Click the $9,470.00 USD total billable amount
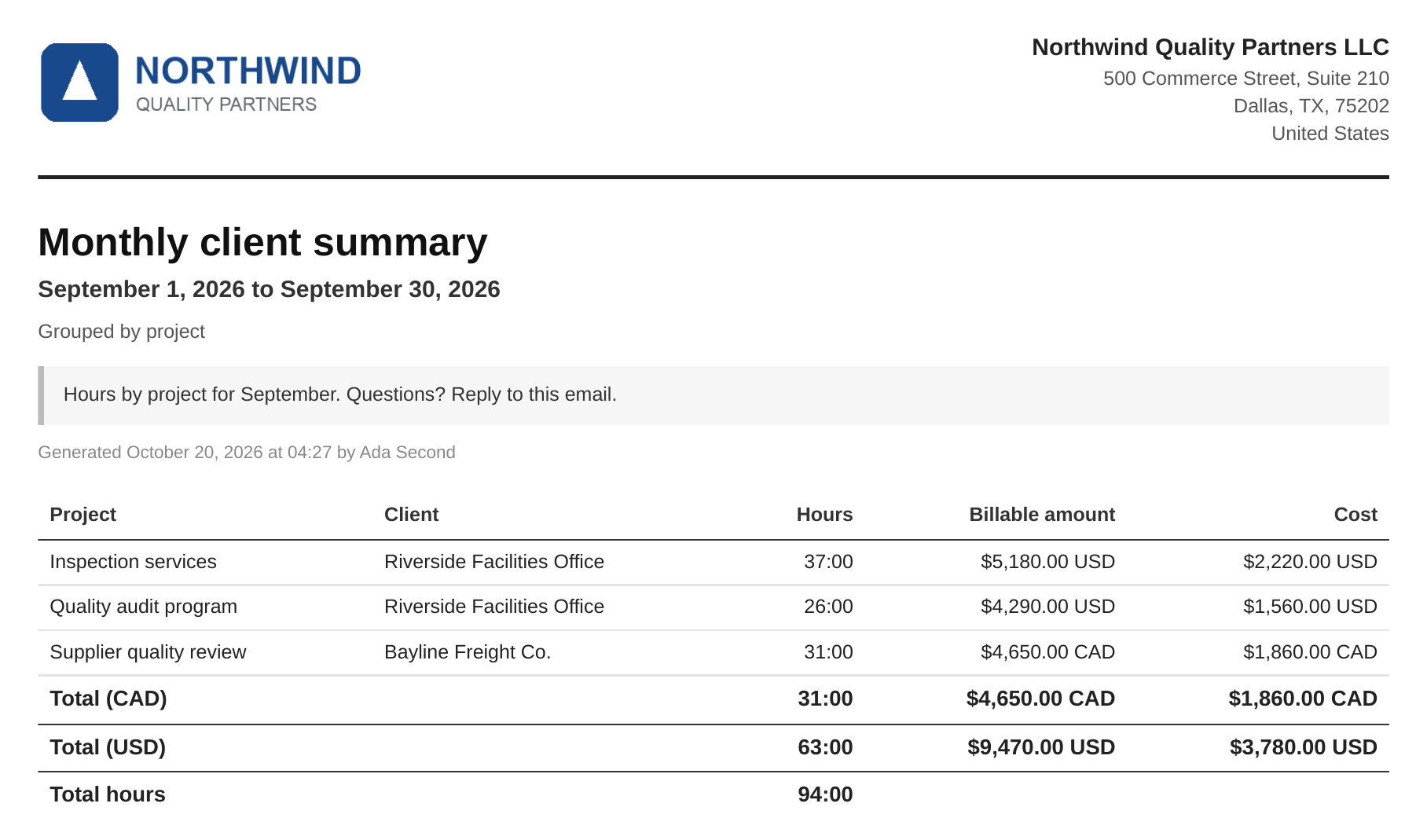1427x840 pixels. (x=1041, y=747)
